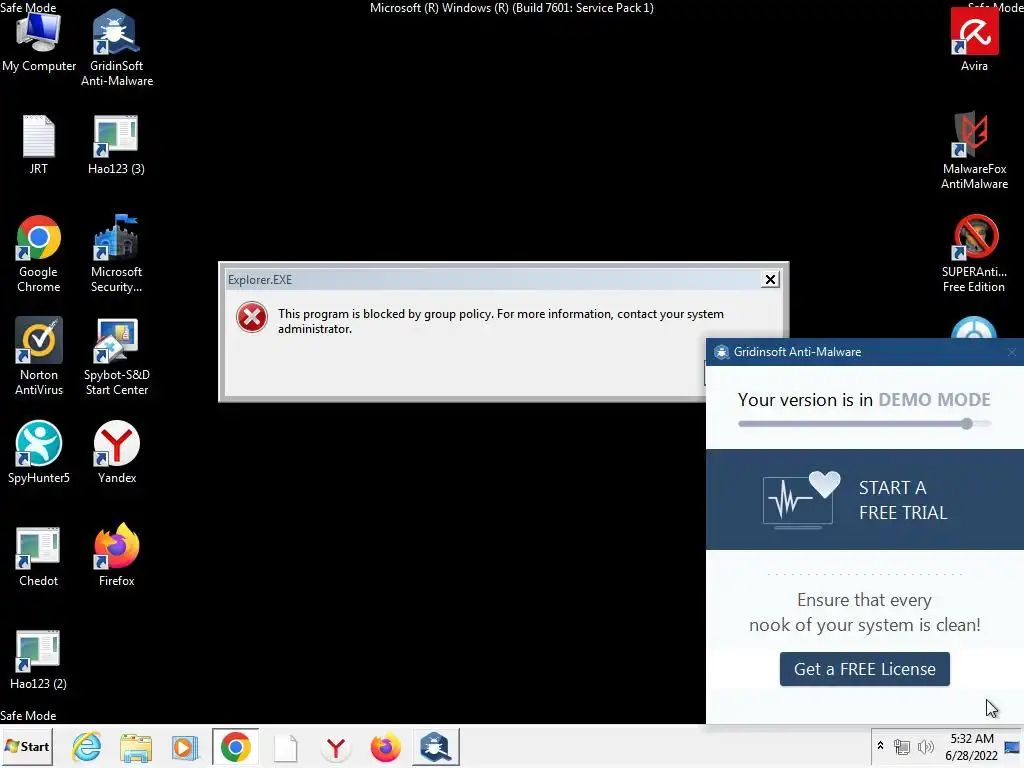Select partially hidden blue round desktop icon
The height and width of the screenshot is (768, 1024).
974,327
